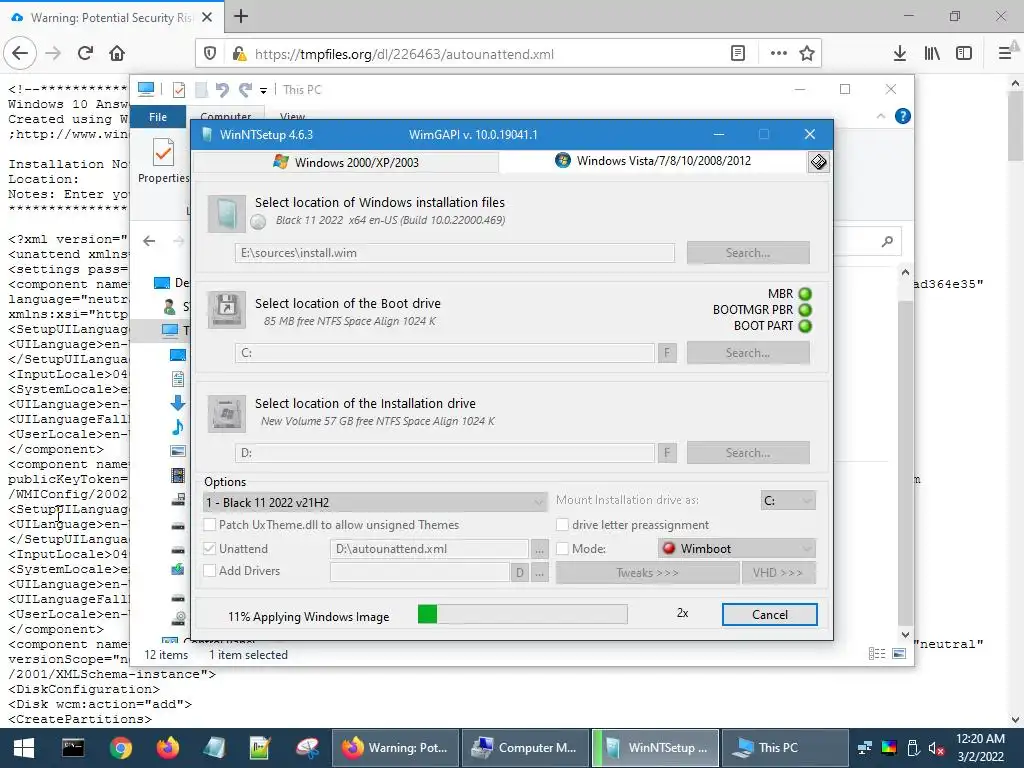Viewport: 1024px width, 768px height.
Task: Click the D:\autounattend.xml path field
Action: 429,549
